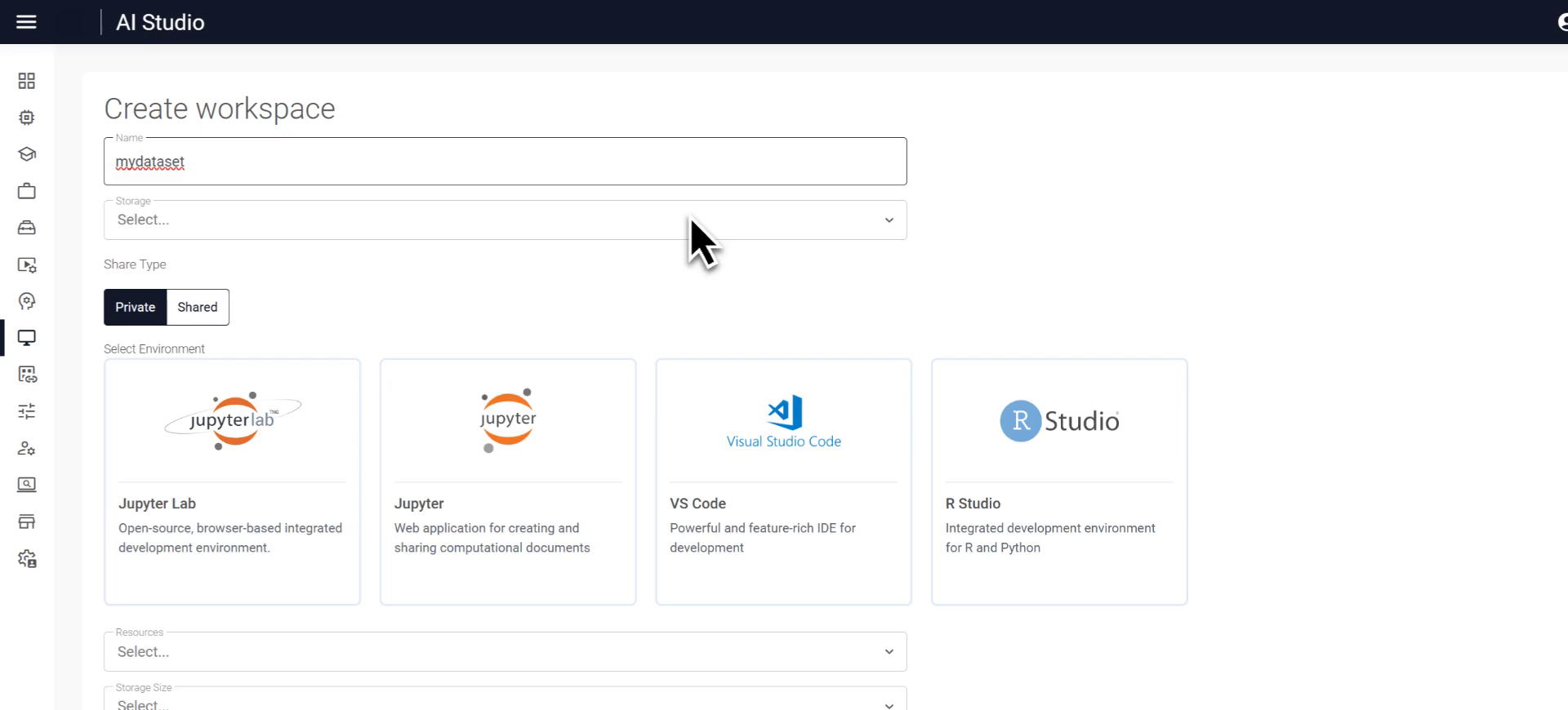Open the storefront icon in sidebar
The height and width of the screenshot is (710, 1568).
coord(26,521)
